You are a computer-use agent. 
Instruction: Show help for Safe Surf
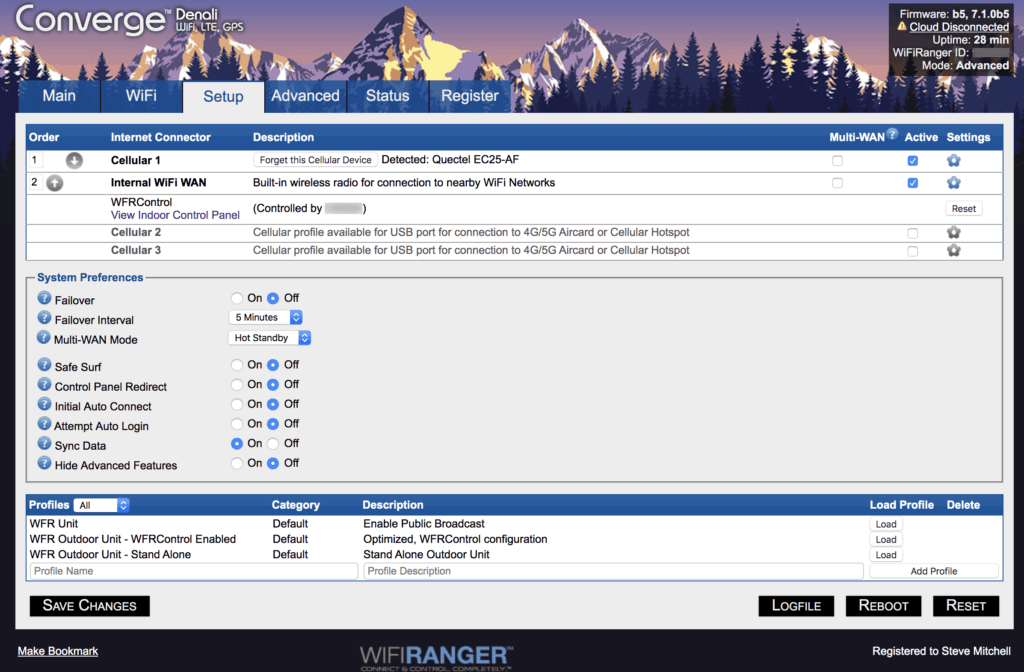[x=44, y=364]
